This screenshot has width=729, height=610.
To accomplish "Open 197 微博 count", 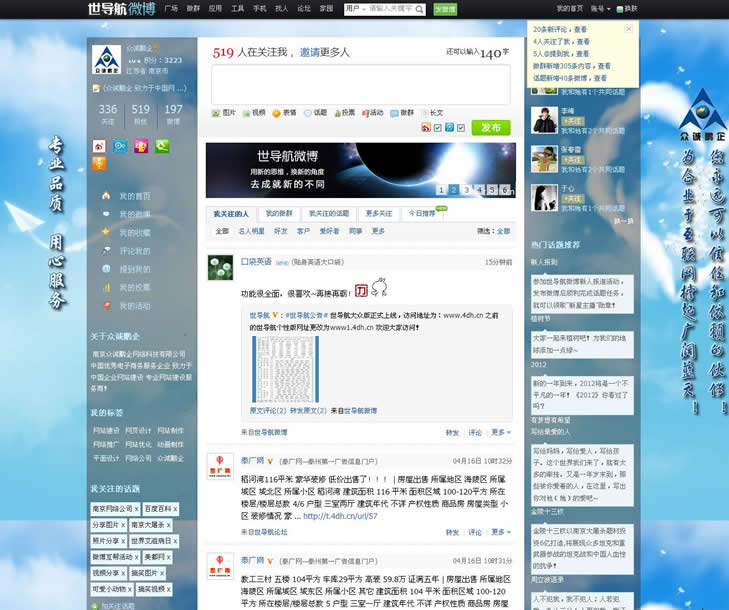I will (173, 114).
